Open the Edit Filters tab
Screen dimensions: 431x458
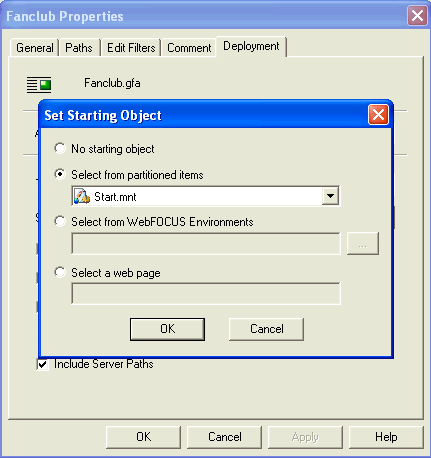click(131, 48)
